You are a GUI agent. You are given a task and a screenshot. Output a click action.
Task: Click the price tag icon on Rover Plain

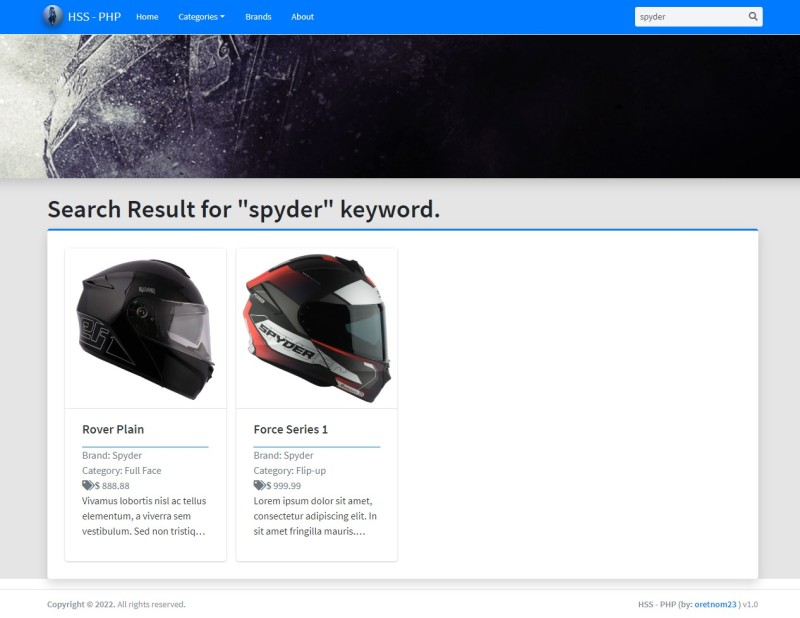coord(87,485)
